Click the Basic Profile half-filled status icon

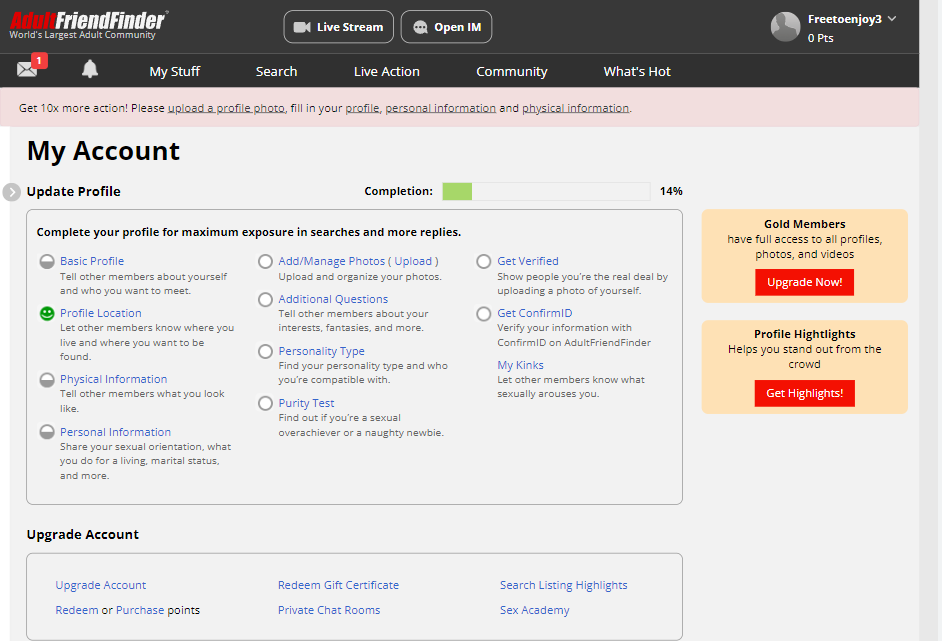tap(46, 262)
